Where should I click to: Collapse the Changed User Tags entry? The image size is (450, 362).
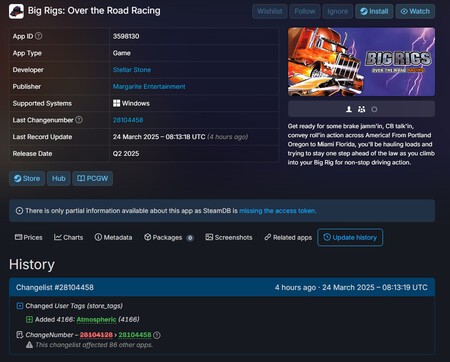(20, 306)
